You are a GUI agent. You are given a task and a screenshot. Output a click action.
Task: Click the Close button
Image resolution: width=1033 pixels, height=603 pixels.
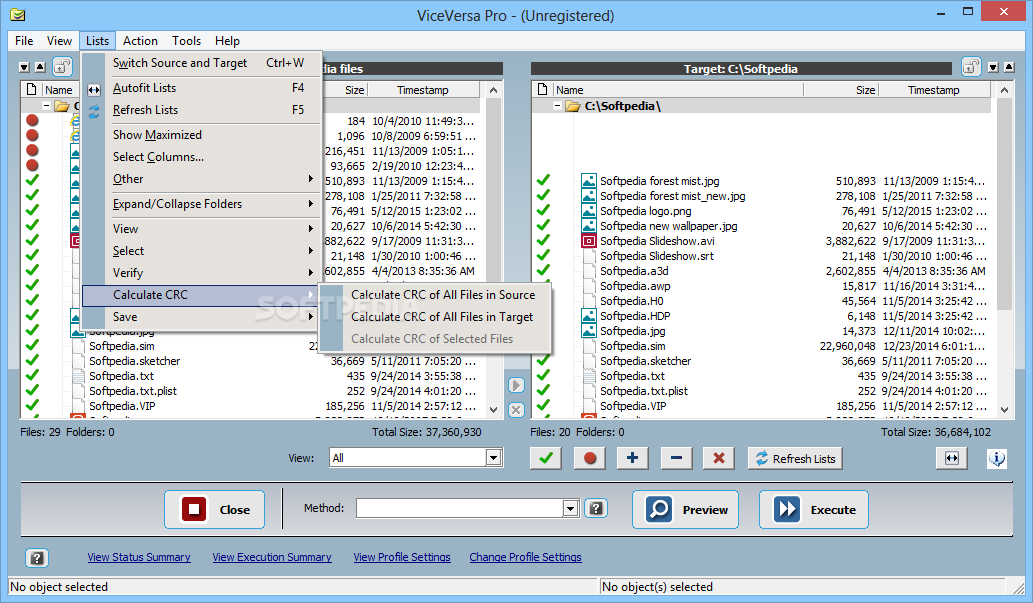214,509
